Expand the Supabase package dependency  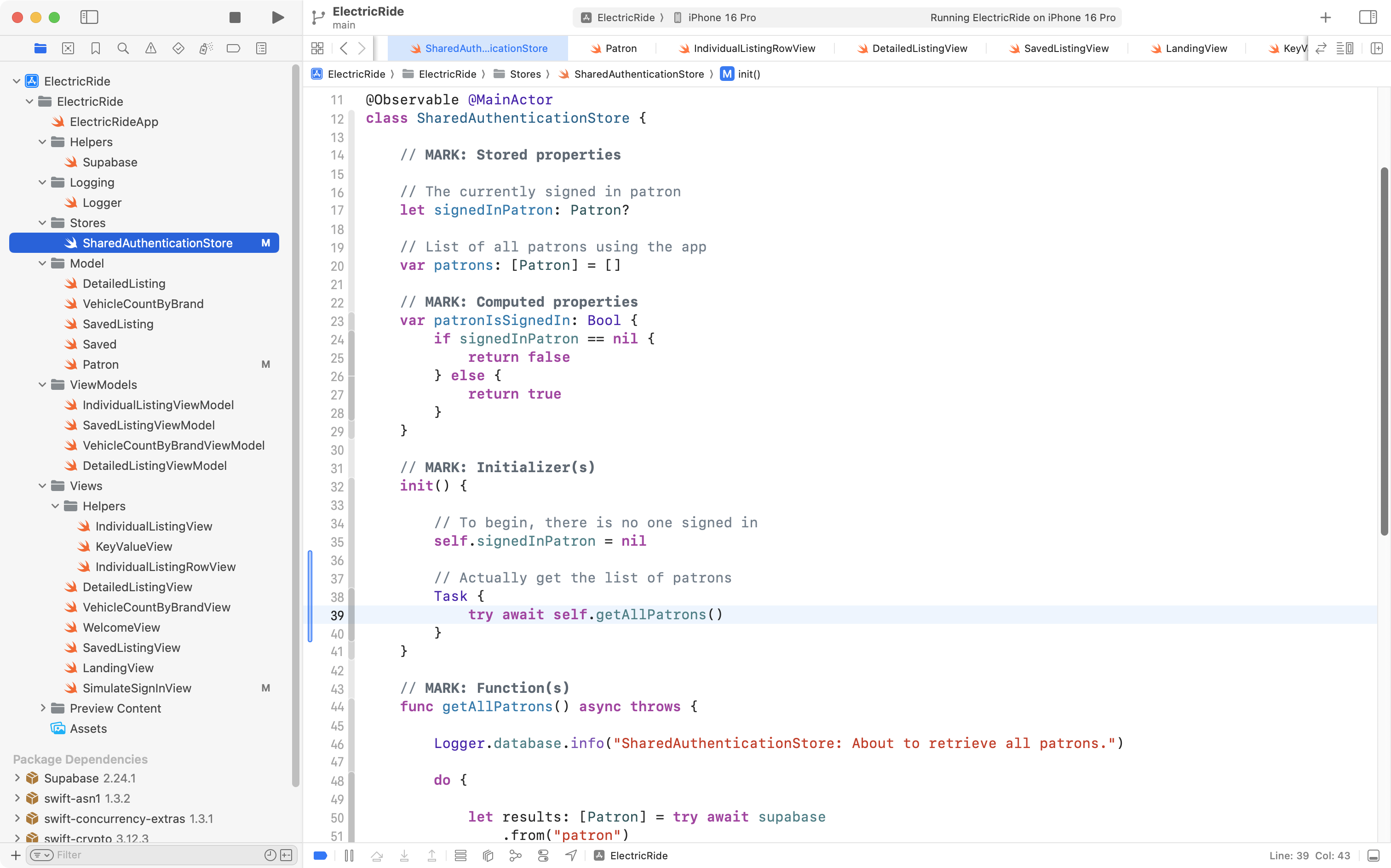click(17, 778)
